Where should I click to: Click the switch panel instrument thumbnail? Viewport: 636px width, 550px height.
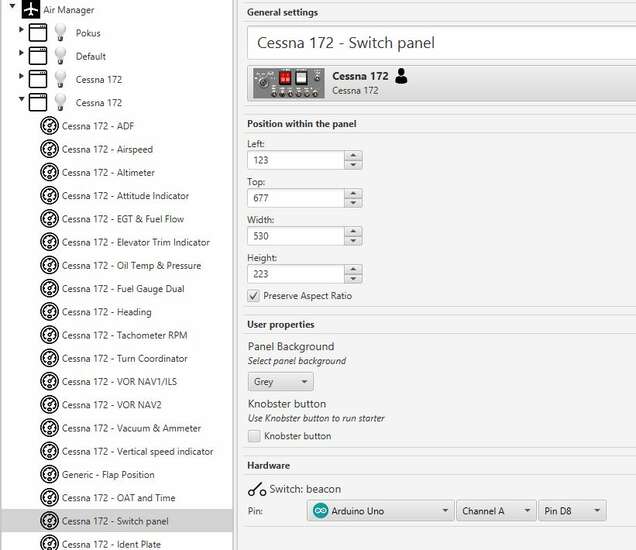pos(288,83)
